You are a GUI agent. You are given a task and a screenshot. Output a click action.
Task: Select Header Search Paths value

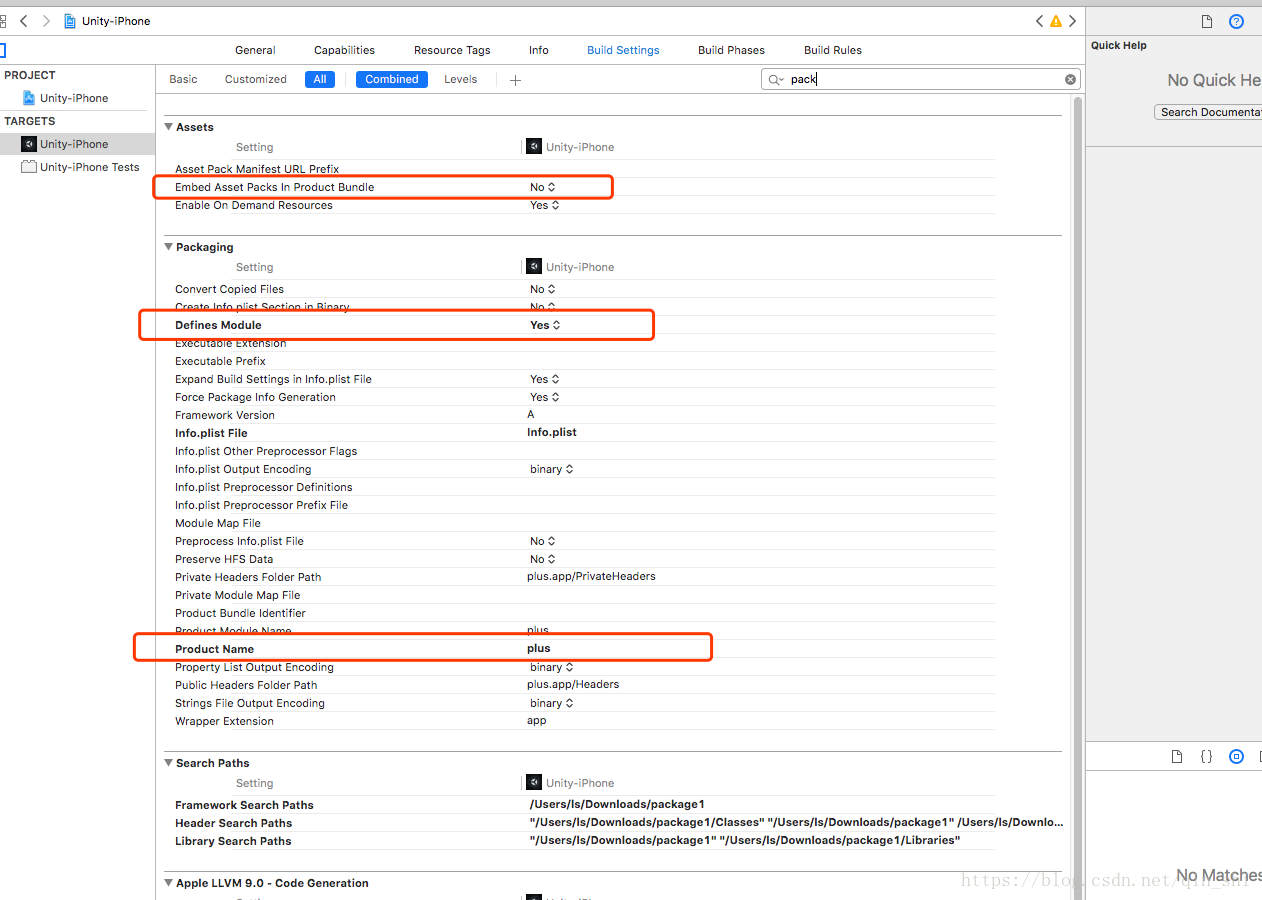[x=796, y=823]
